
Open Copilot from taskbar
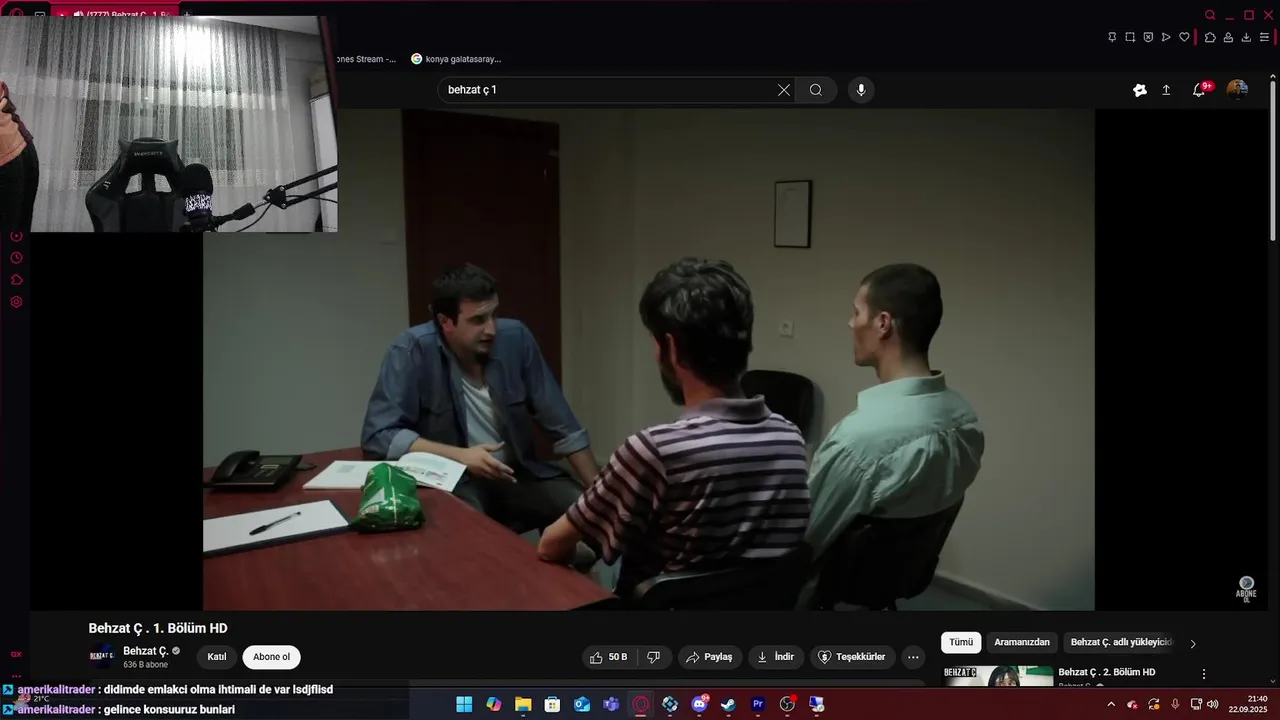[494, 704]
